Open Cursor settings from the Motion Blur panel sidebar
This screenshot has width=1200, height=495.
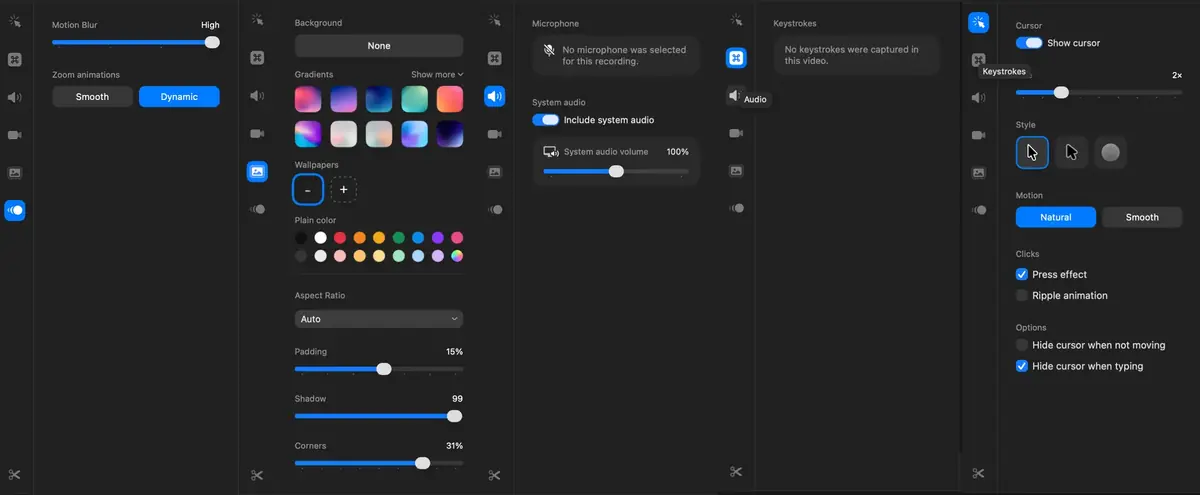[x=15, y=21]
